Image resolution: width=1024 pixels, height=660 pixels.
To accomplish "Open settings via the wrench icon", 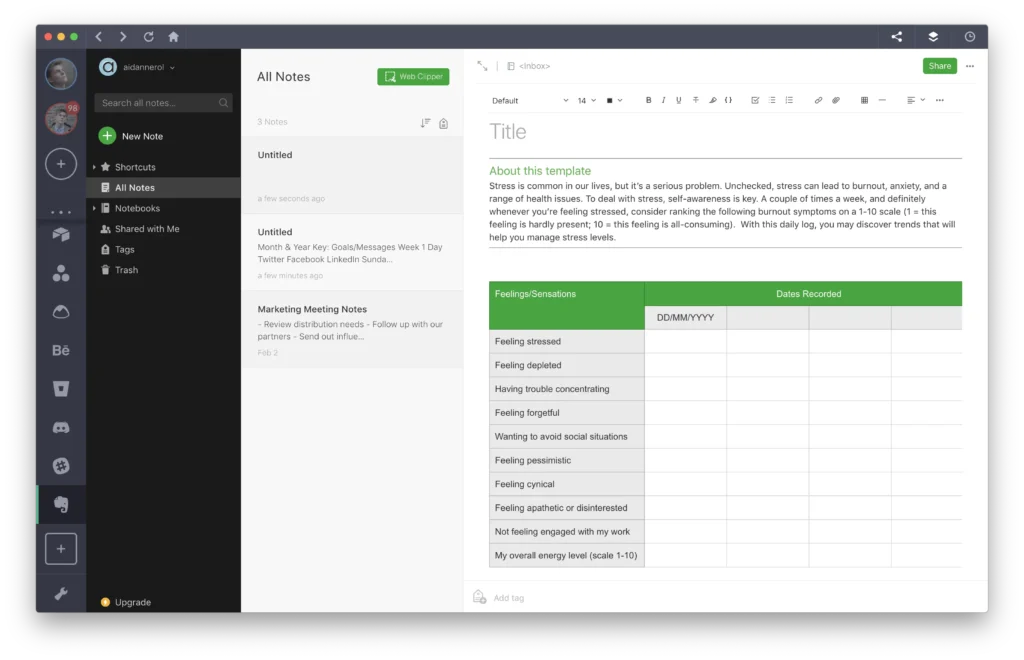I will (x=61, y=593).
